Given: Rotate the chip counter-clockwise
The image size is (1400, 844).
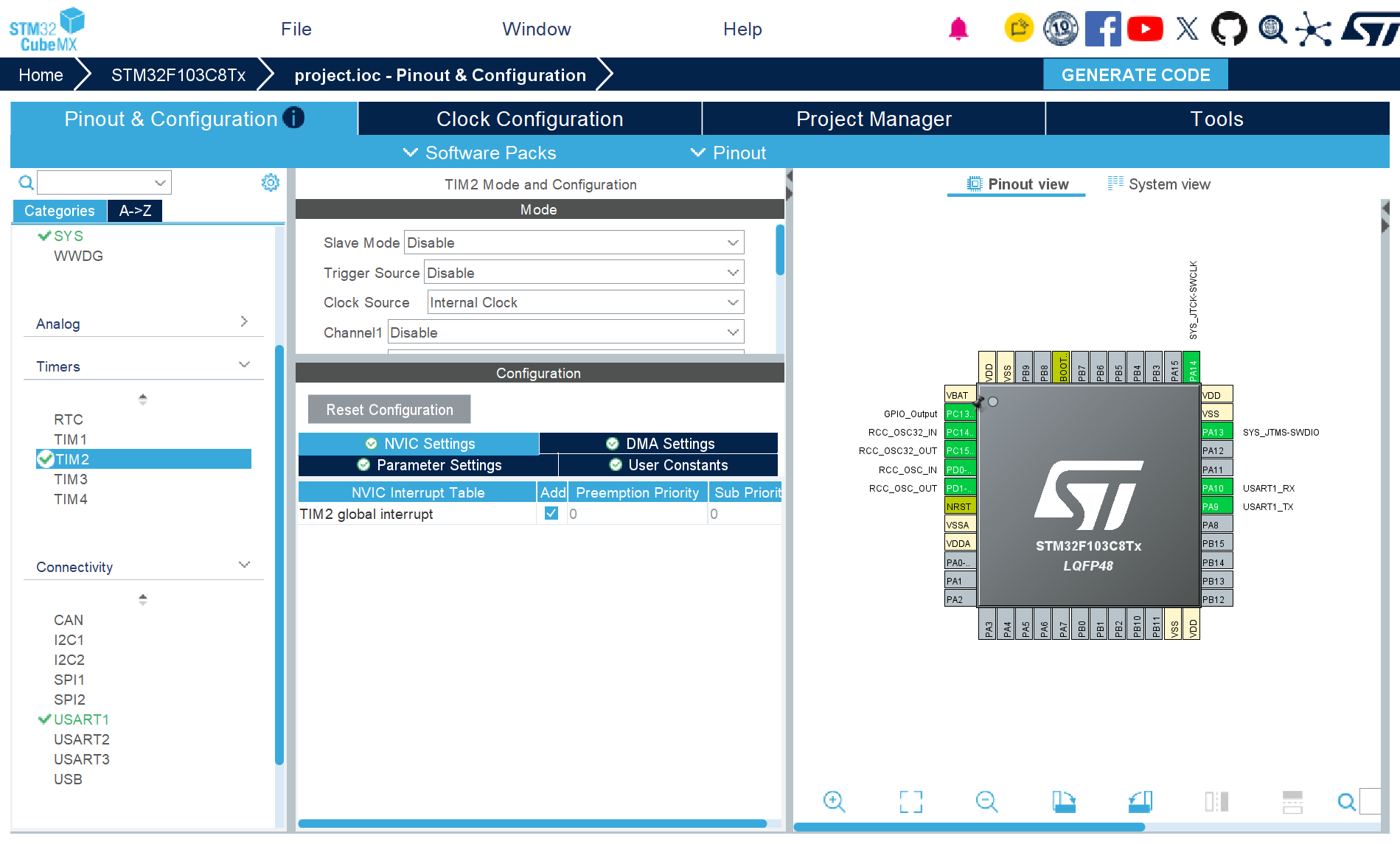Looking at the screenshot, I should [1140, 801].
